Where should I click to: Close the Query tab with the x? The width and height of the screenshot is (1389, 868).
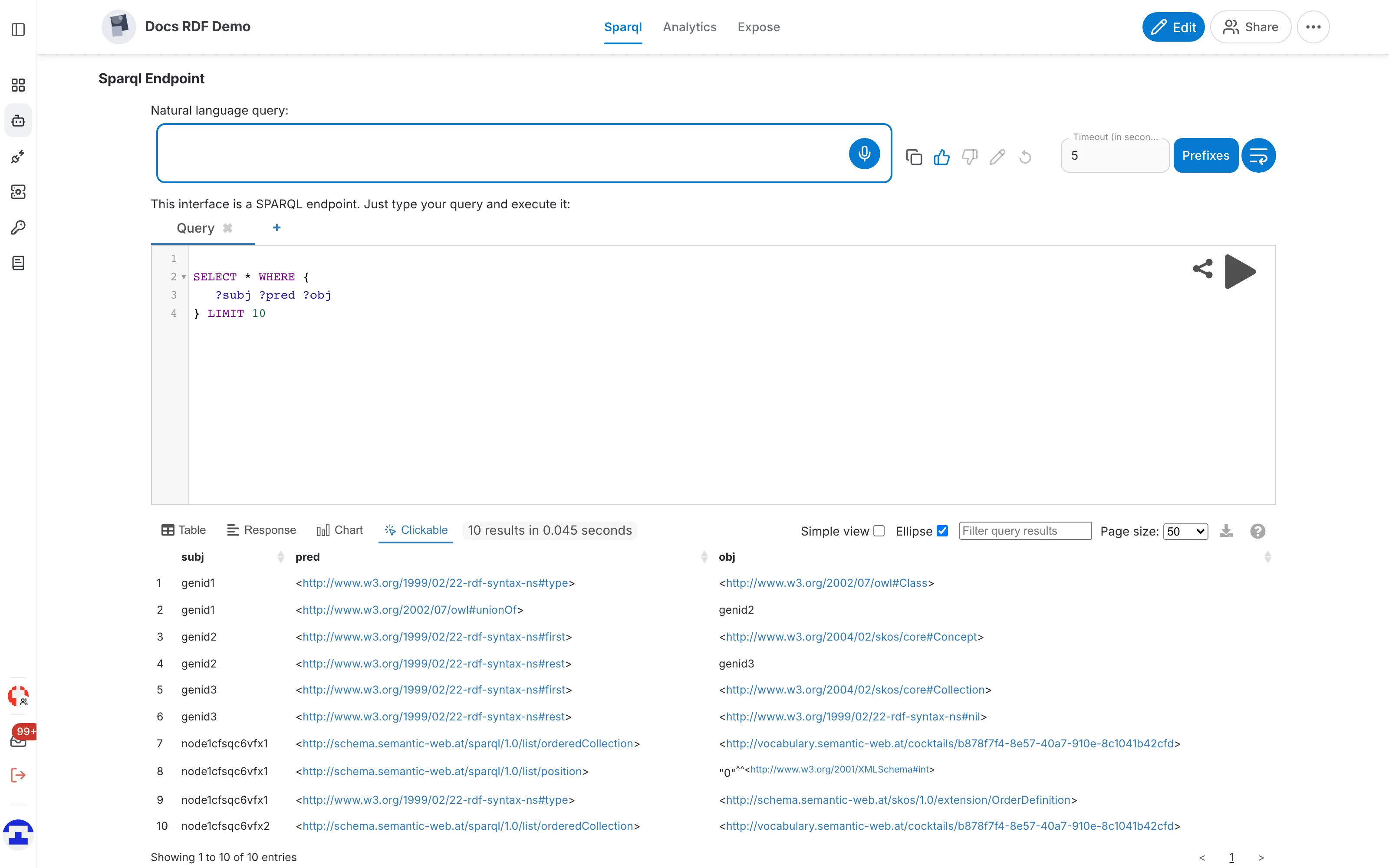228,228
